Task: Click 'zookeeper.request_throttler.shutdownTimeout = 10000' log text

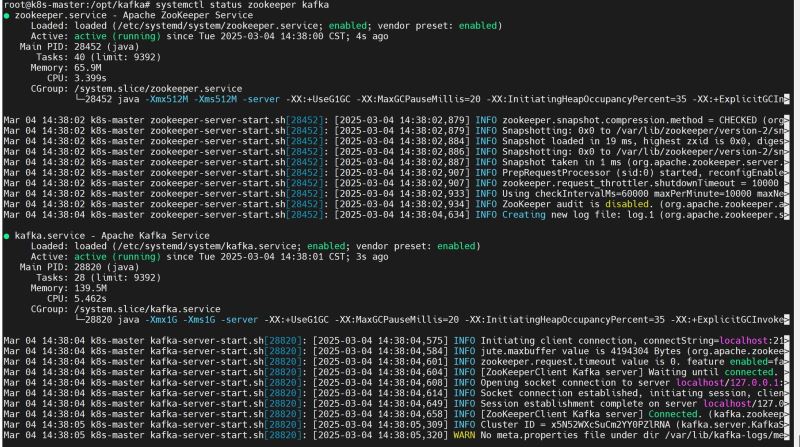Action: click(x=640, y=183)
